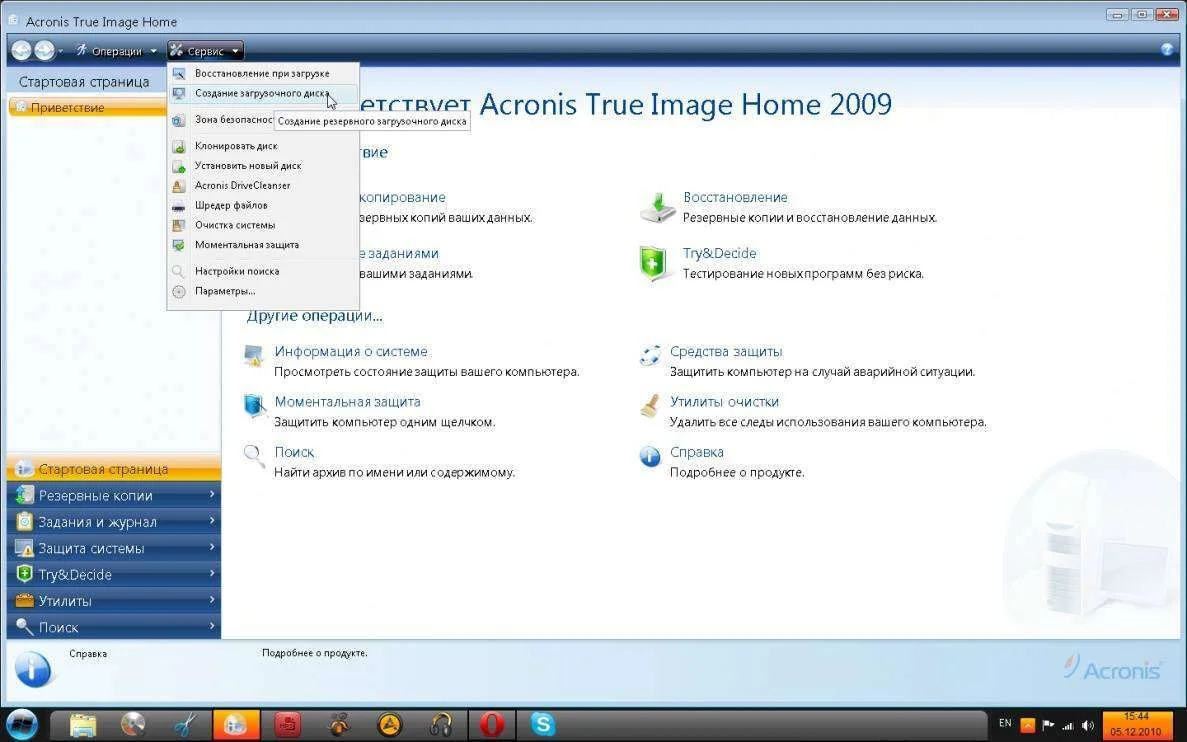
Task: Open the Восстановление link
Action: 735,197
